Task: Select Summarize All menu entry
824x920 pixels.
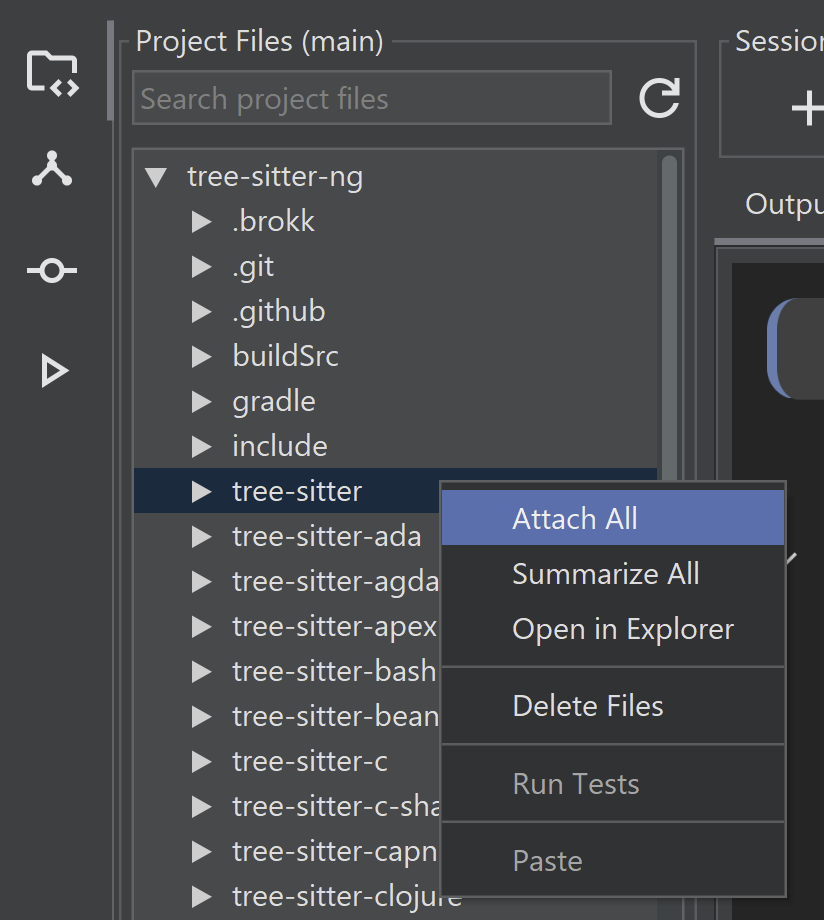Action: pyautogui.click(x=605, y=574)
